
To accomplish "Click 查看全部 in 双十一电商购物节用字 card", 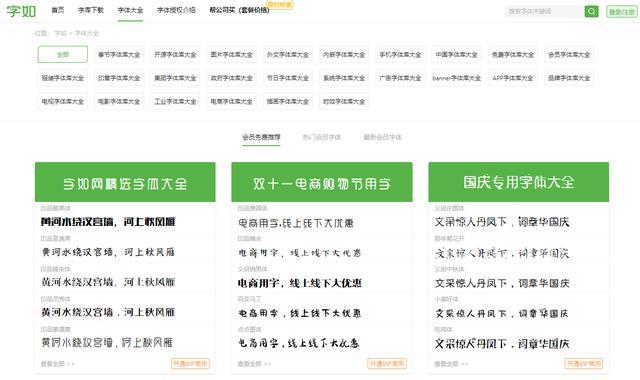I will [x=254, y=364].
